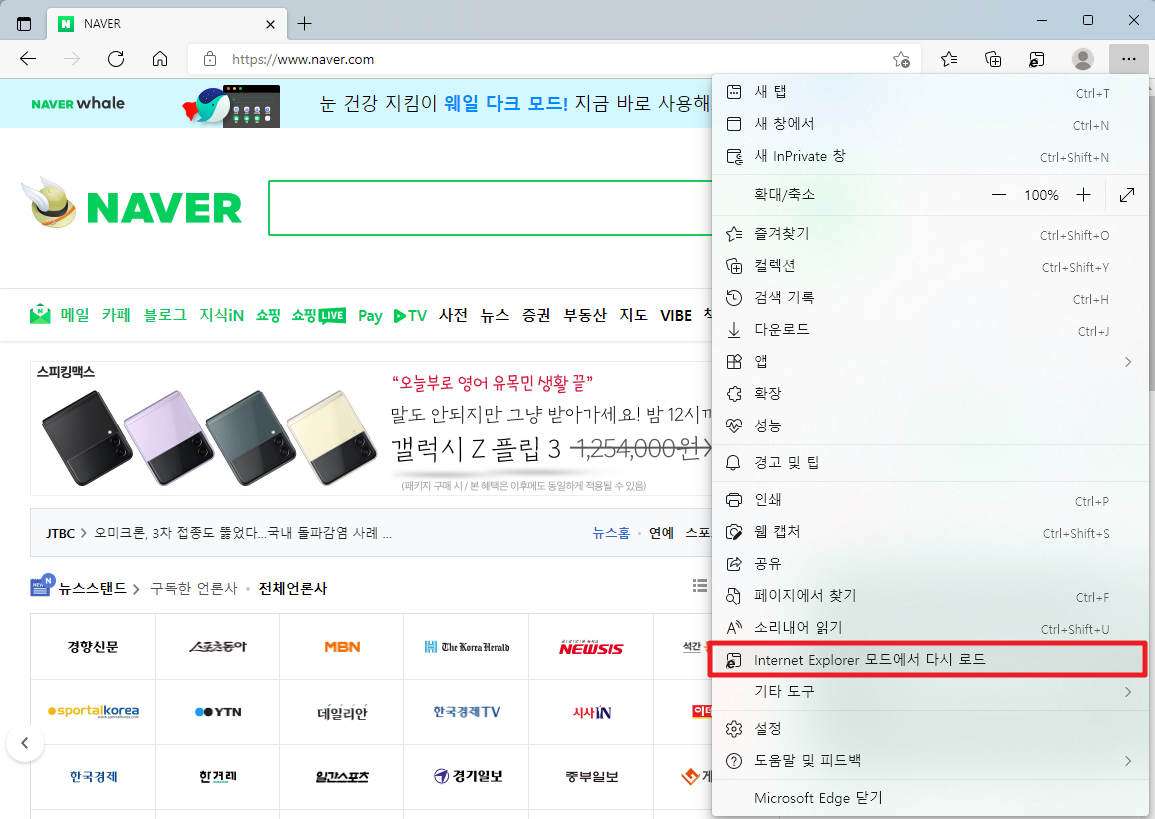Open 증권 link
Screen dimensions: 1155x819
point(536,315)
